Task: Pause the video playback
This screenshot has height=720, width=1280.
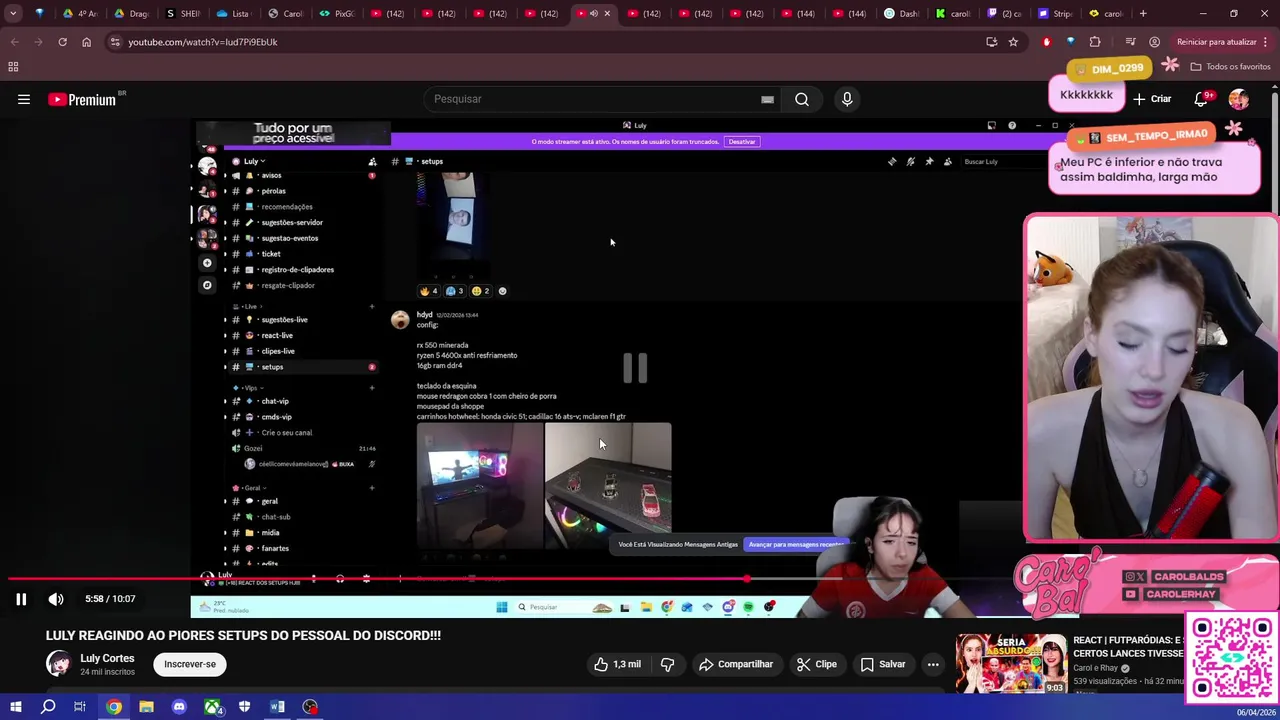Action: point(21,599)
